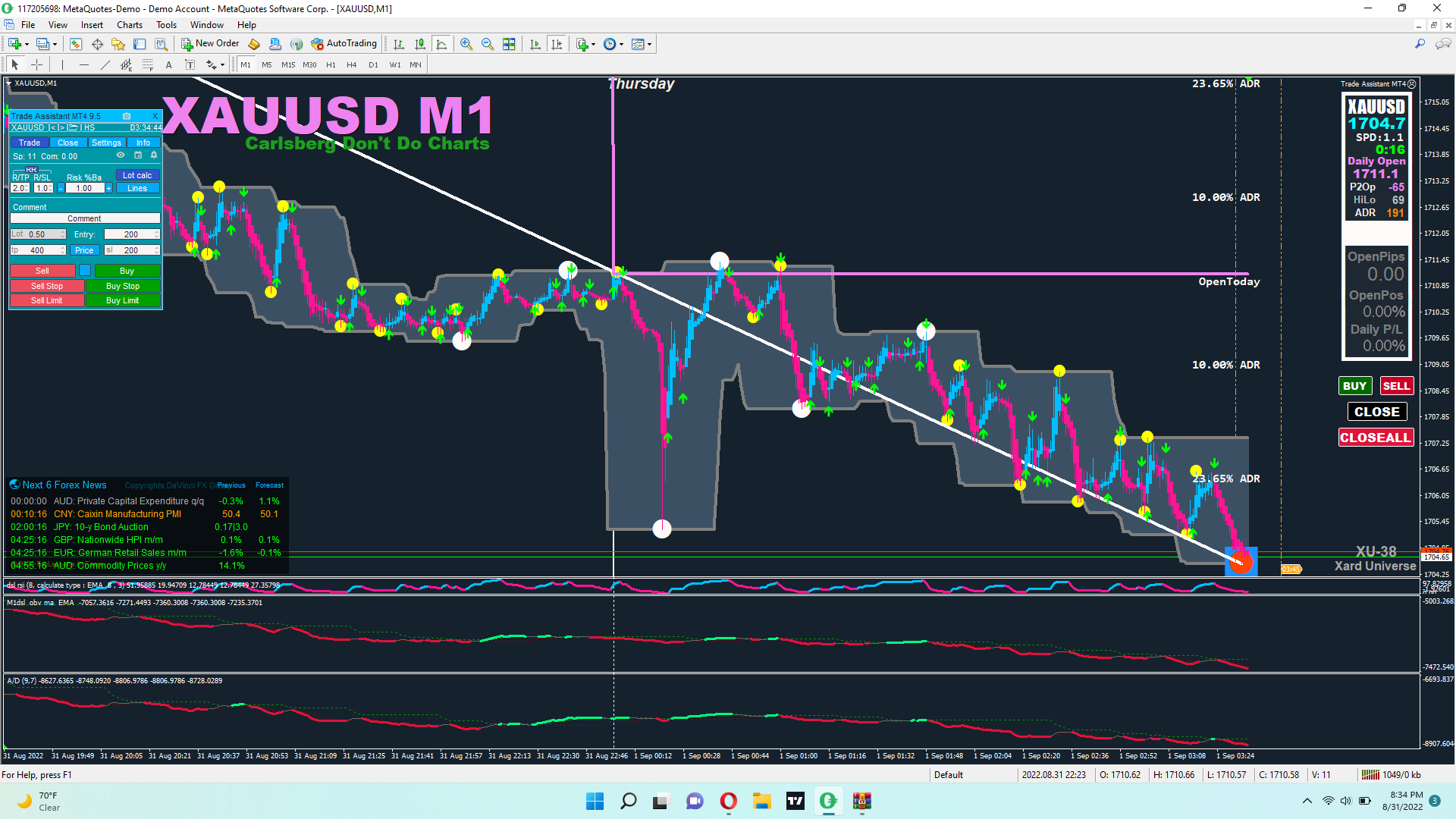Switch to the Settings tab in Trade Assistant
Image resolution: width=1456 pixels, height=819 pixels.
point(106,143)
